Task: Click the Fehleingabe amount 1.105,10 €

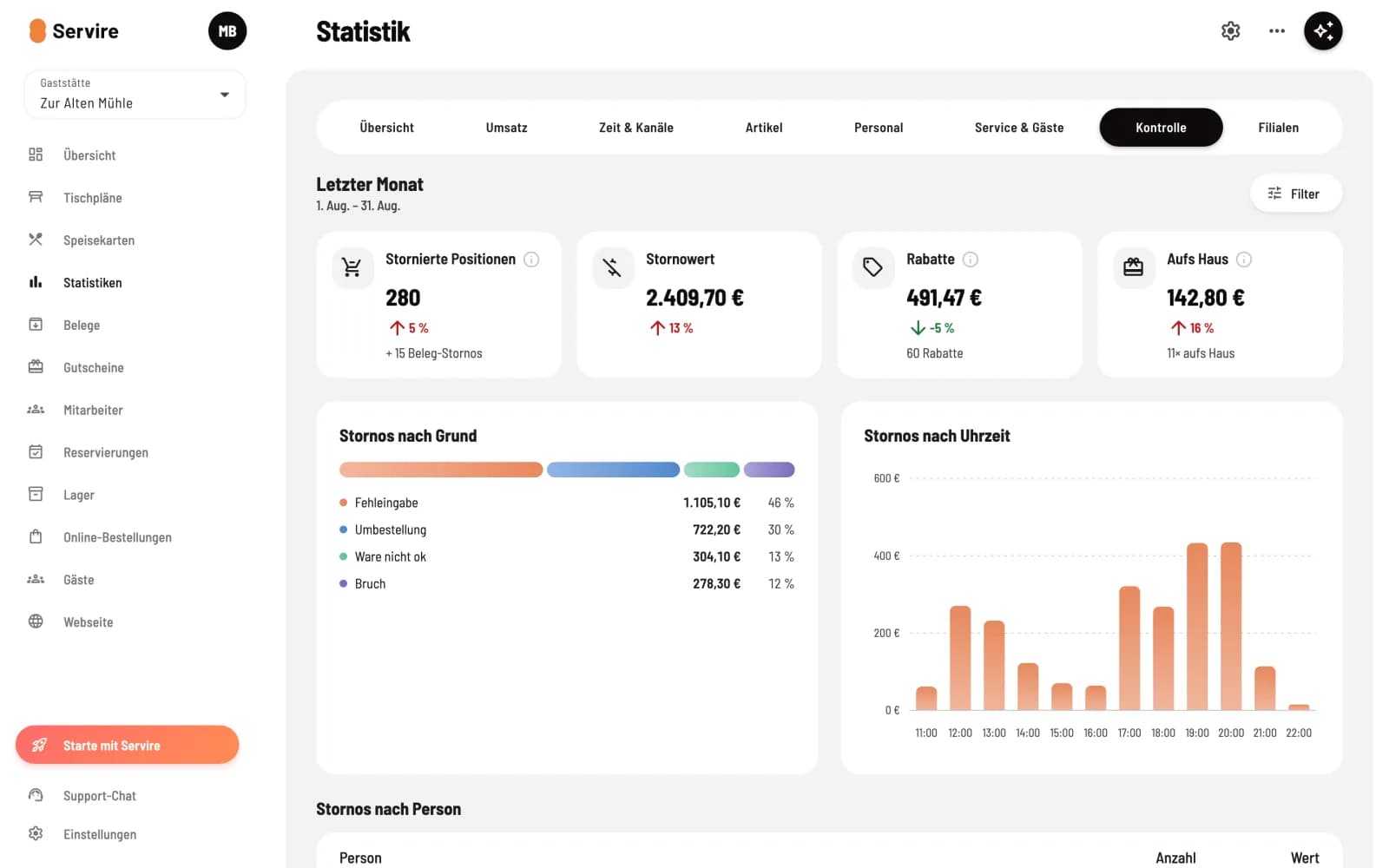Action: click(712, 503)
